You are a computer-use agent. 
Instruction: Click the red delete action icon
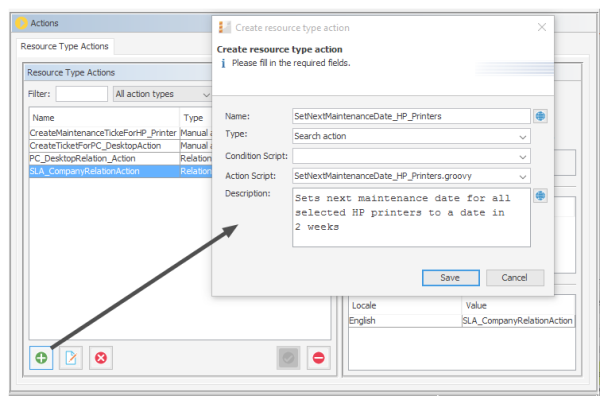pos(101,358)
